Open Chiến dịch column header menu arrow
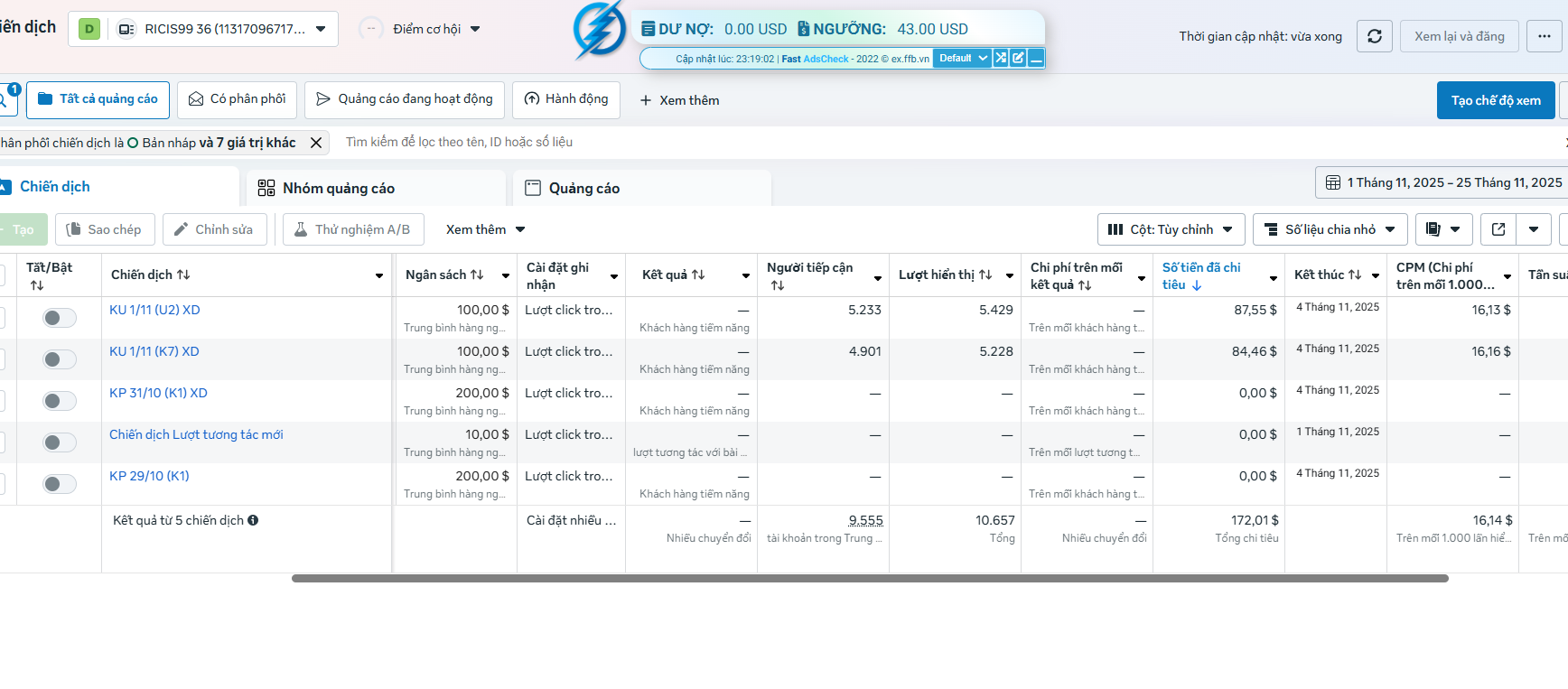Viewport: 1568px width, 689px height. [x=379, y=275]
